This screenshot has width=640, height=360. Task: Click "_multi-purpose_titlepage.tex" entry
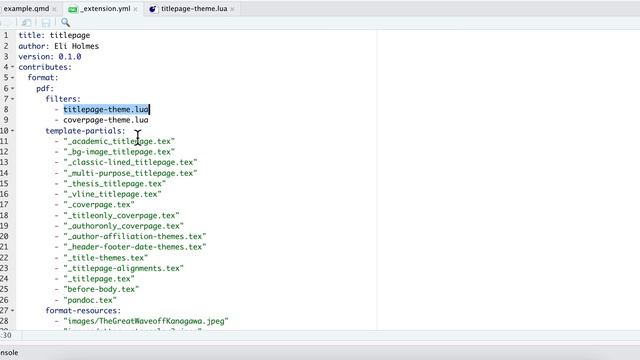coord(130,173)
